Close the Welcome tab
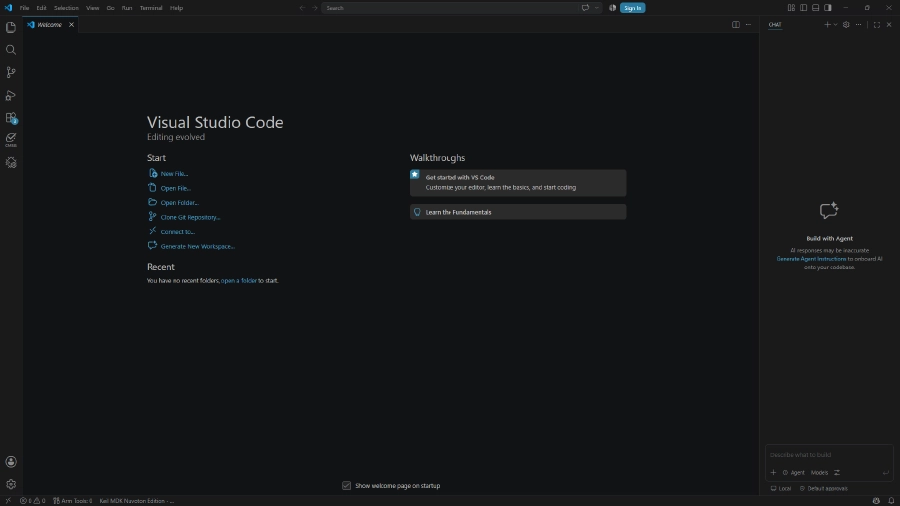Image resolution: width=900 pixels, height=506 pixels. click(71, 25)
